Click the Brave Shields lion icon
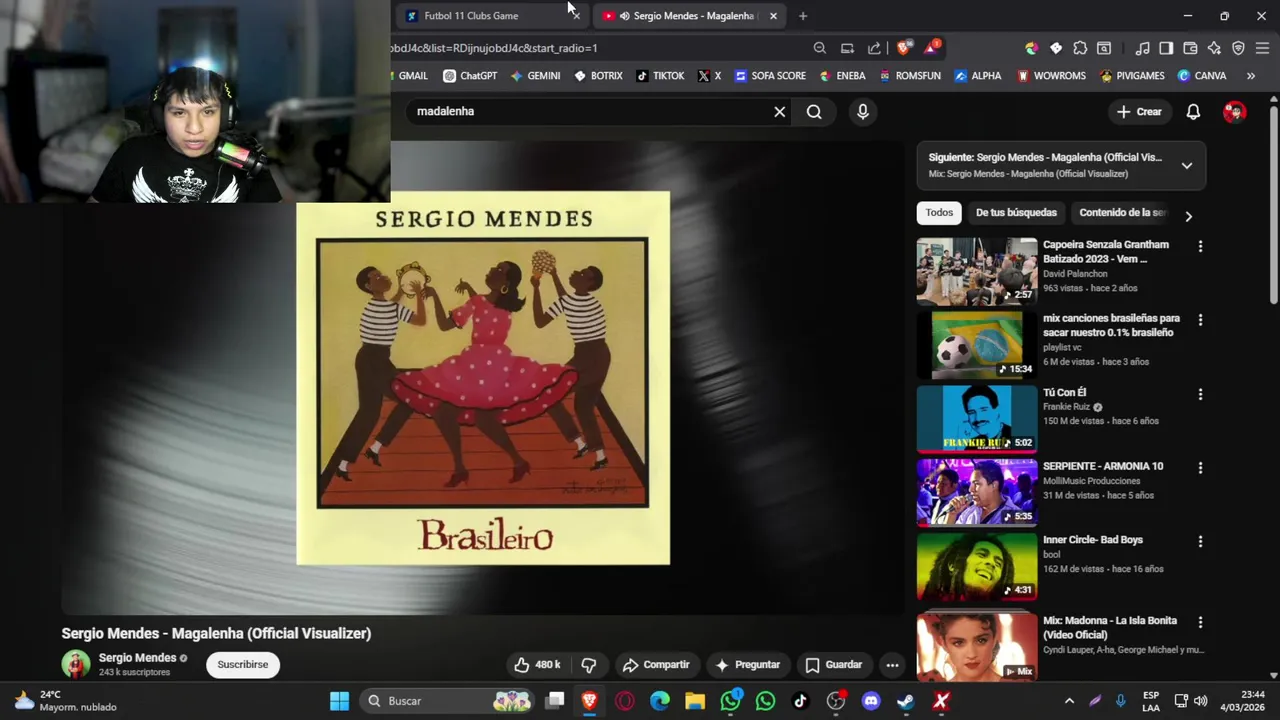The width and height of the screenshot is (1280, 720). click(x=904, y=48)
